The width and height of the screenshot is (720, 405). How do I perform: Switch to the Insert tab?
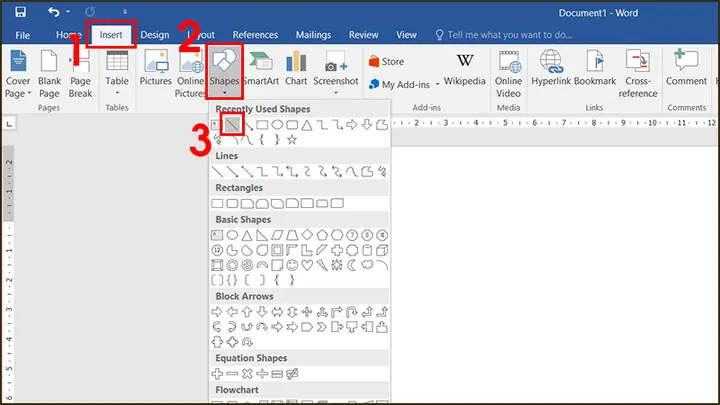(111, 35)
